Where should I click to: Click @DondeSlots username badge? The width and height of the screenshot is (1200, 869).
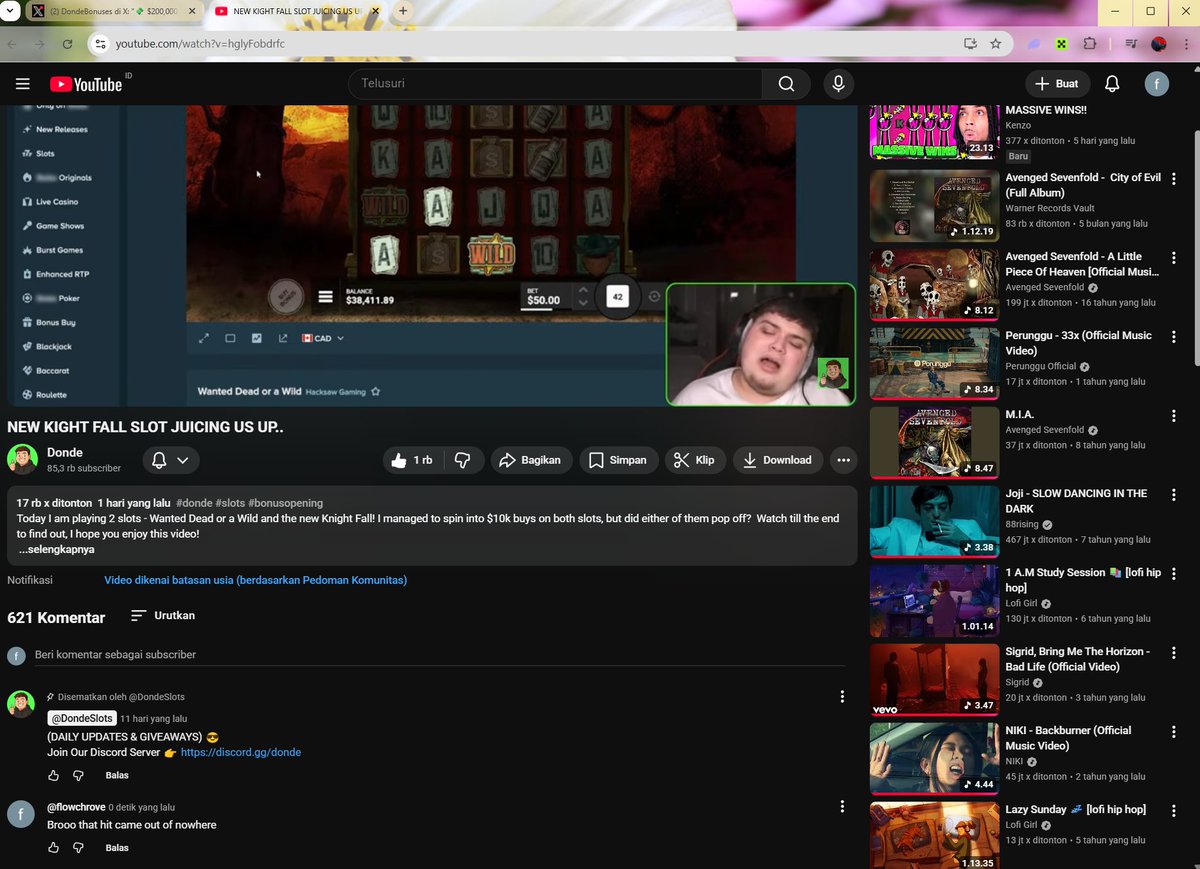click(82, 718)
